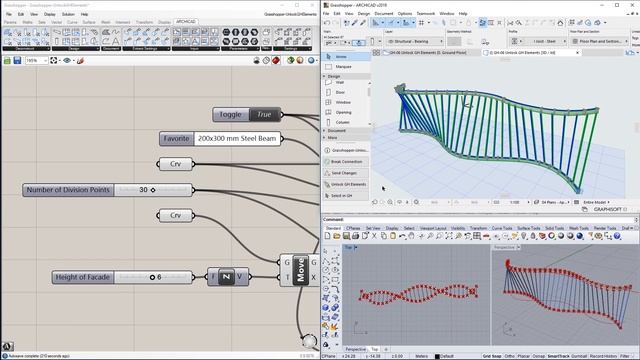The image size is (640, 360).
Task: Click the Grasshopper open file icon
Action: [7, 60]
